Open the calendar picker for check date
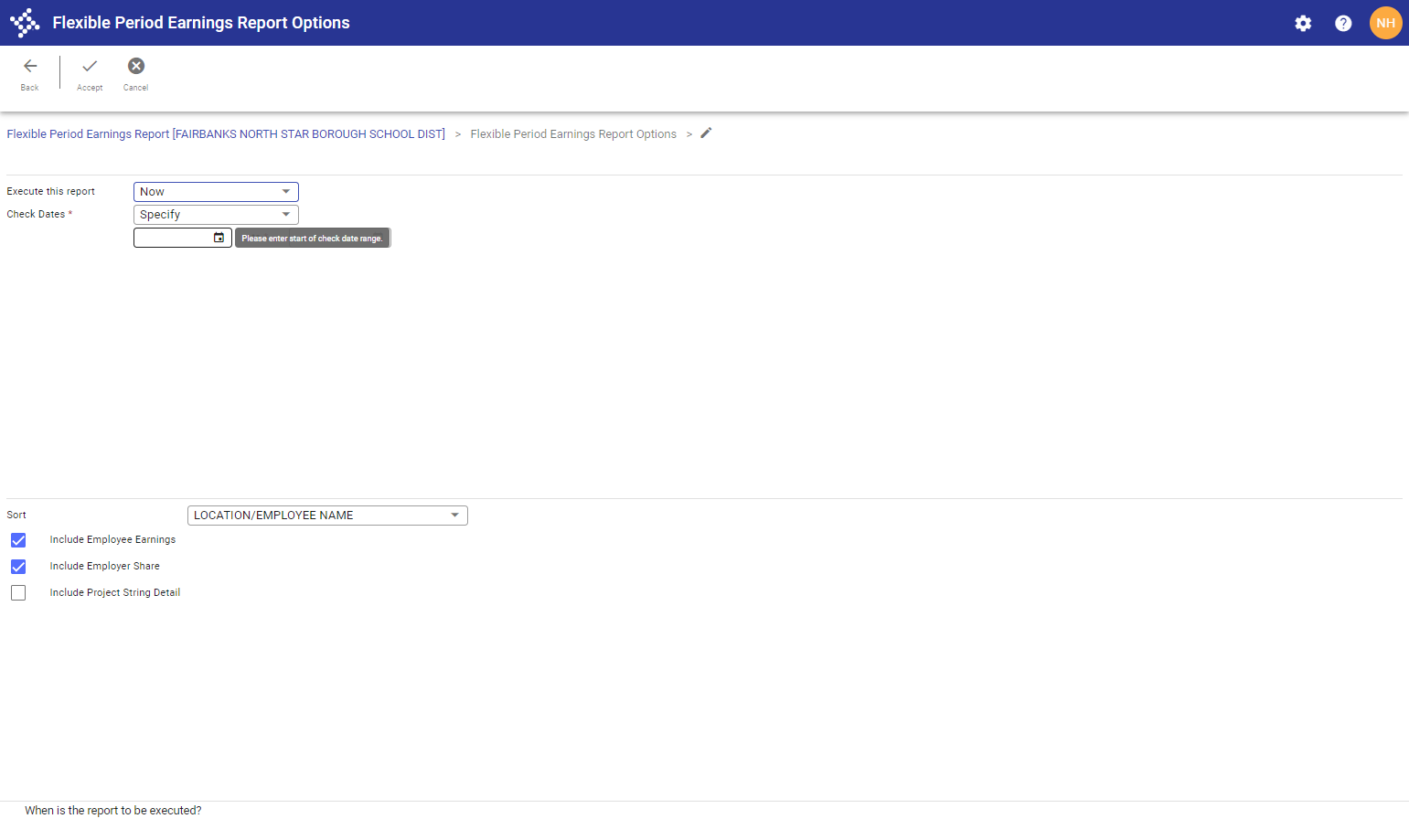 tap(219, 238)
